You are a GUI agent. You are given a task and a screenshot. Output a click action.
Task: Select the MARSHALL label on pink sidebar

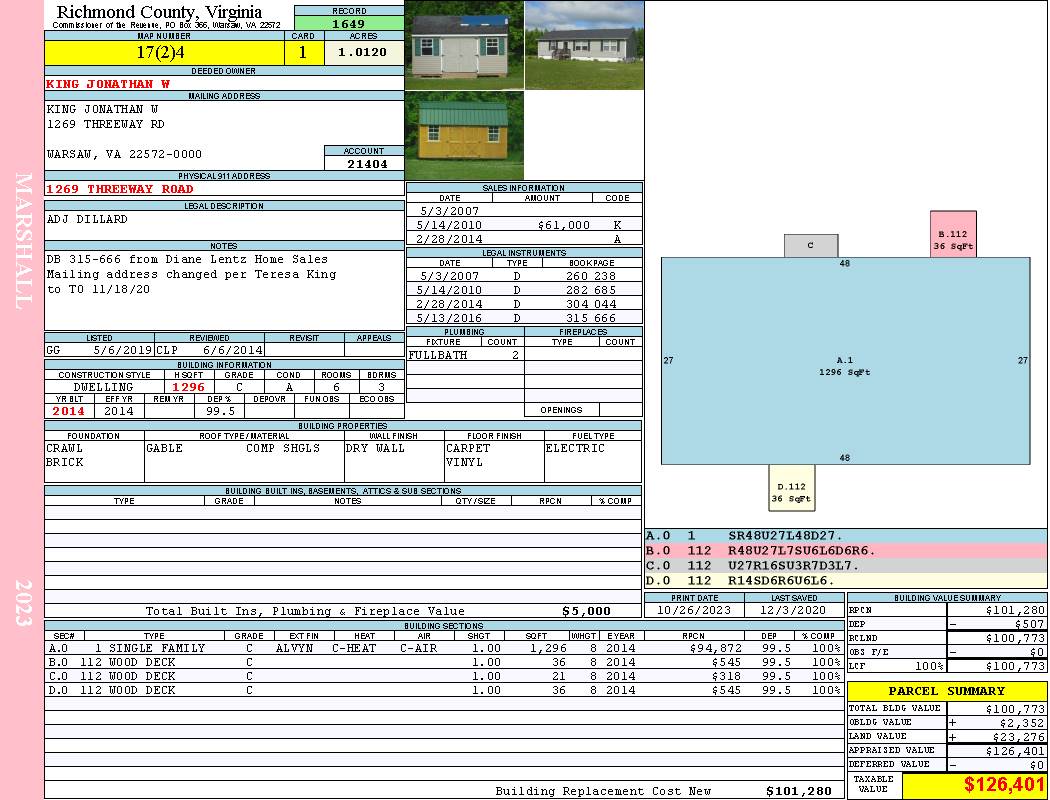pos(23,240)
